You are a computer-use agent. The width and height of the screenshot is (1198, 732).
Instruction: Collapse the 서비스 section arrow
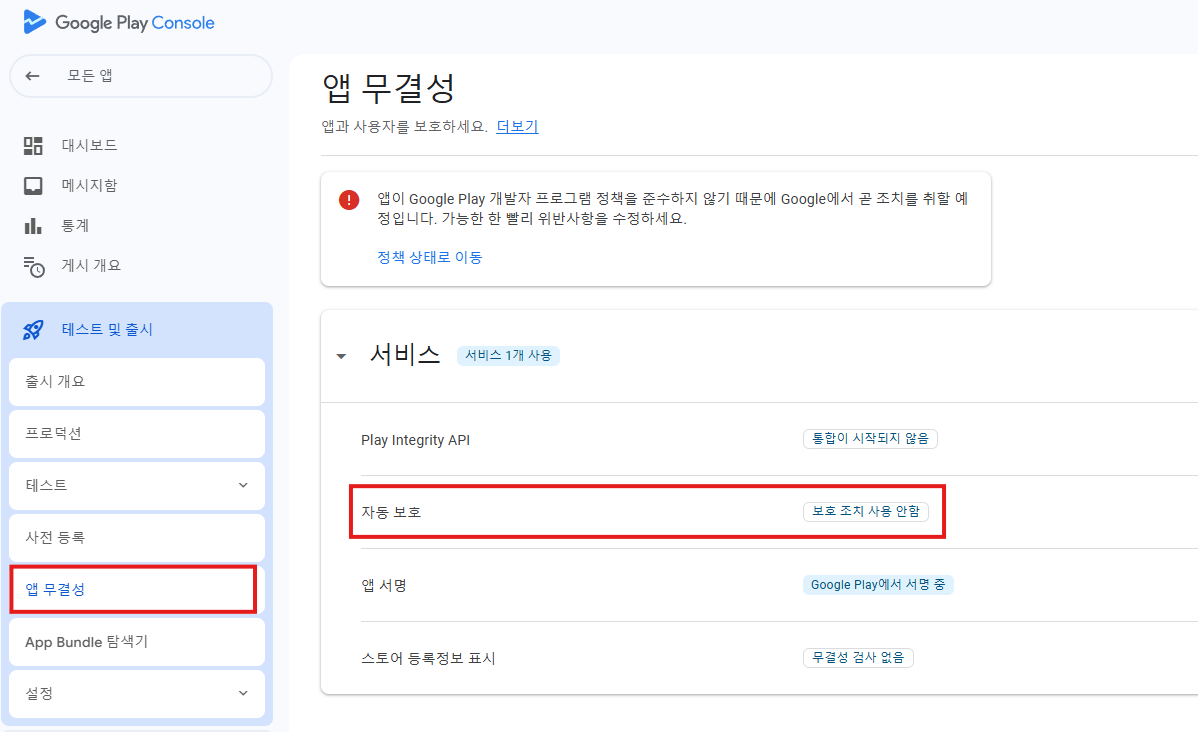[x=342, y=356]
